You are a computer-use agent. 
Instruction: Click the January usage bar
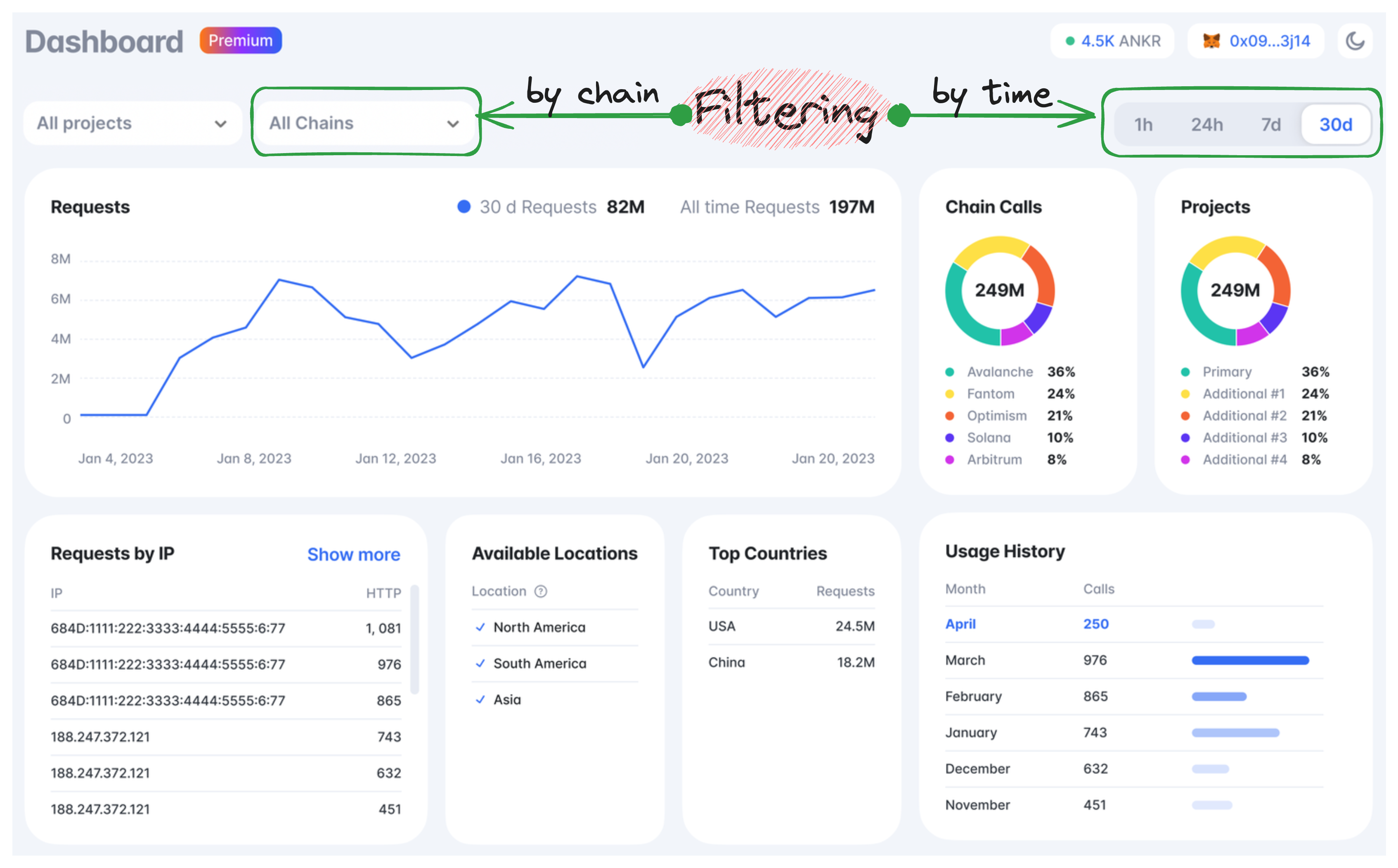[1235, 733]
